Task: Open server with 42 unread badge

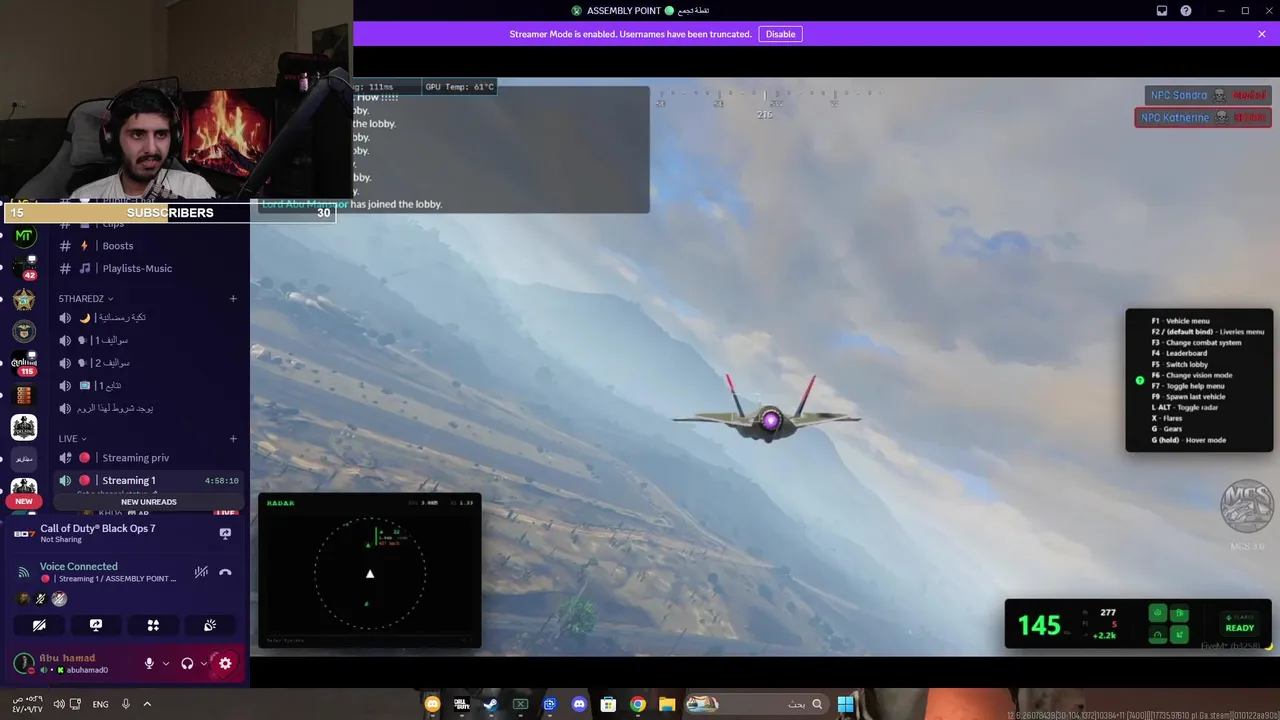Action: pyautogui.click(x=24, y=266)
